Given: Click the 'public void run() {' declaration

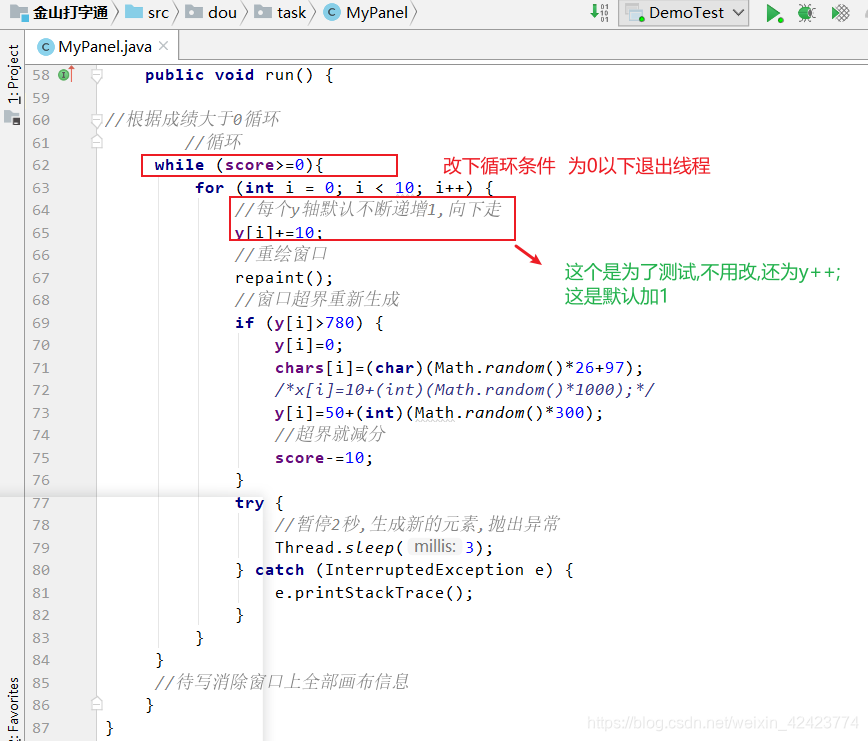Looking at the screenshot, I should pyautogui.click(x=239, y=75).
